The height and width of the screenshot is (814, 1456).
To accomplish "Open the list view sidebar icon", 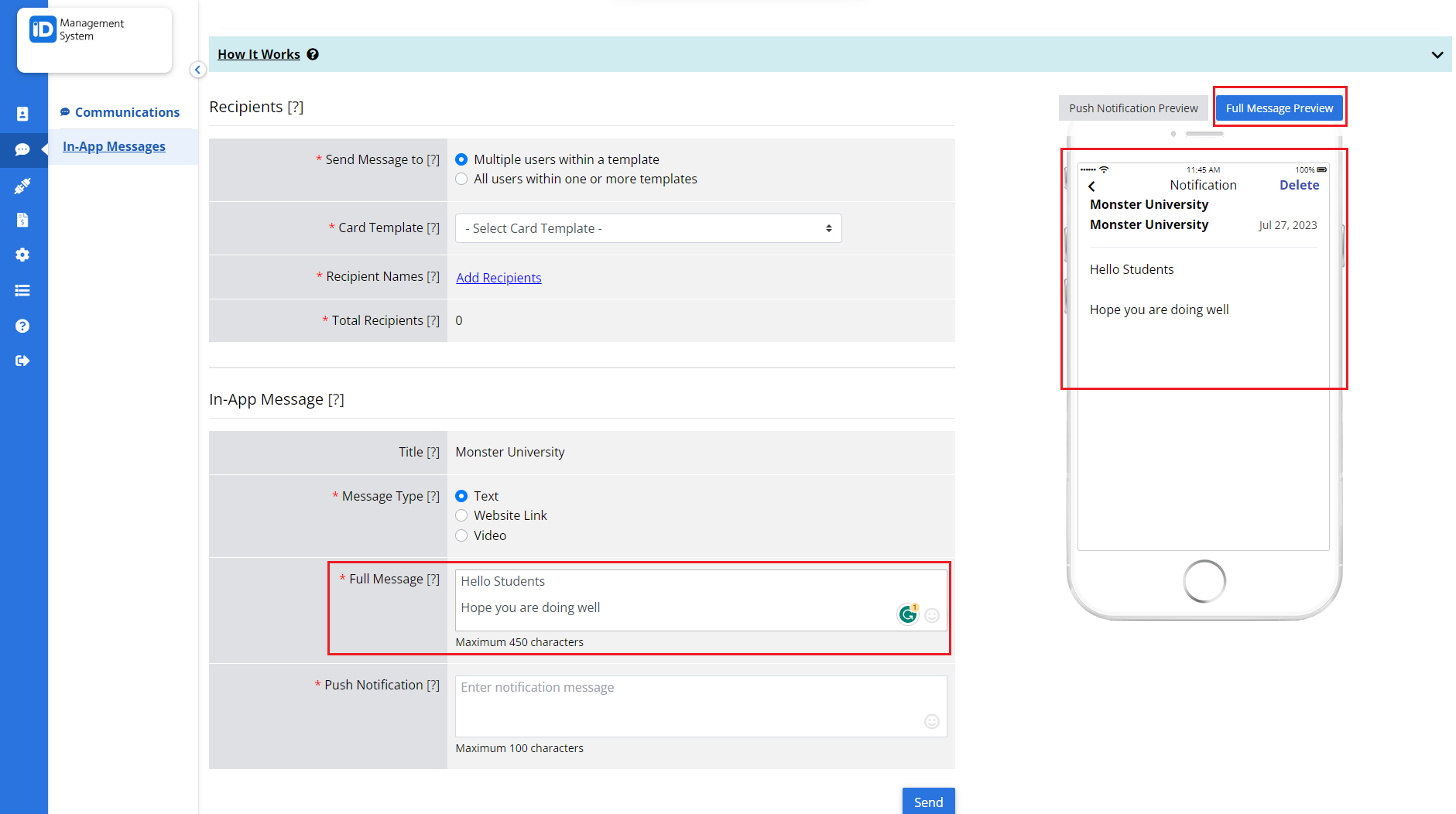I will pyautogui.click(x=22, y=290).
